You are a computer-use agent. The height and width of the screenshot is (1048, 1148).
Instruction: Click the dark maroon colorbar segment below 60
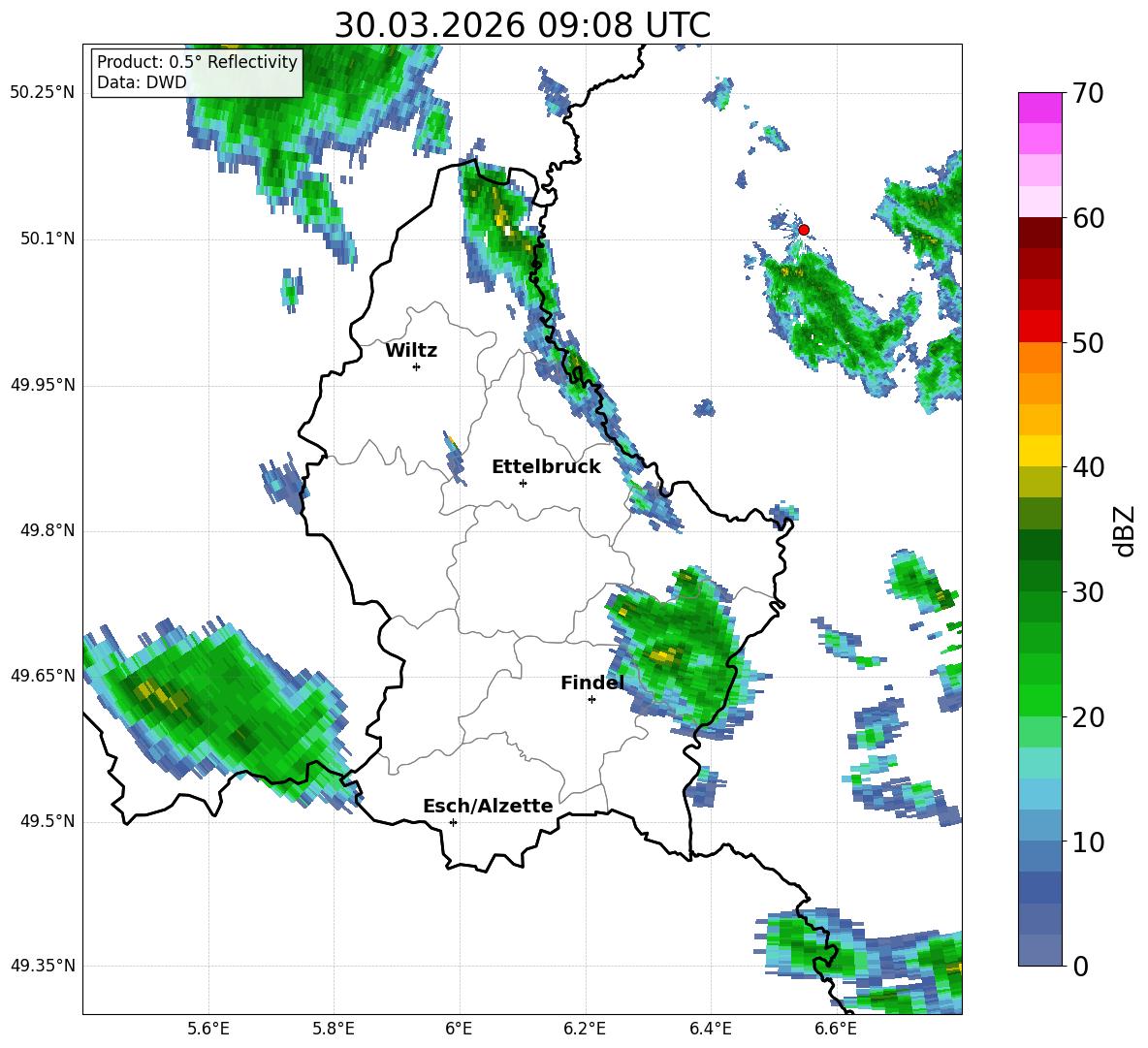[x=1039, y=233]
